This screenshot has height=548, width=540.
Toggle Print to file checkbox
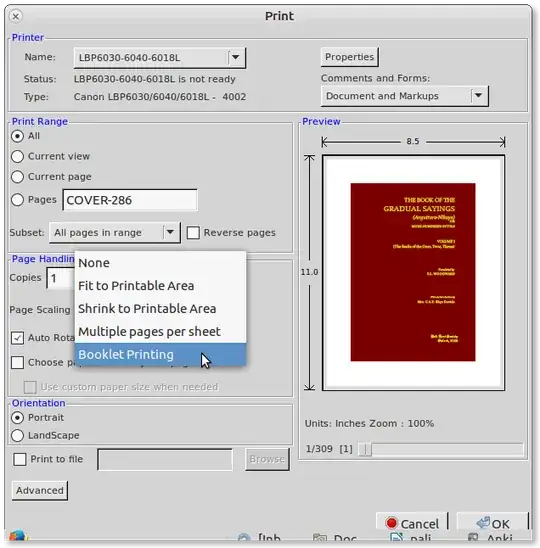click(x=20, y=459)
